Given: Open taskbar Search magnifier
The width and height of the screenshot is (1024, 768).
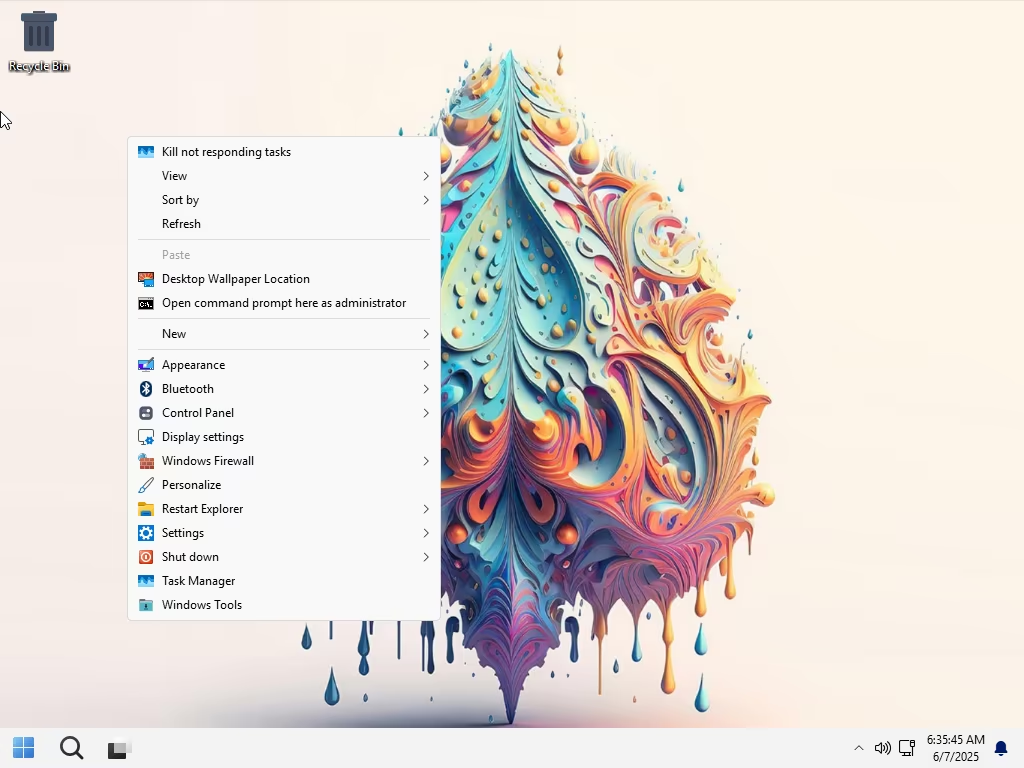Looking at the screenshot, I should pyautogui.click(x=71, y=748).
